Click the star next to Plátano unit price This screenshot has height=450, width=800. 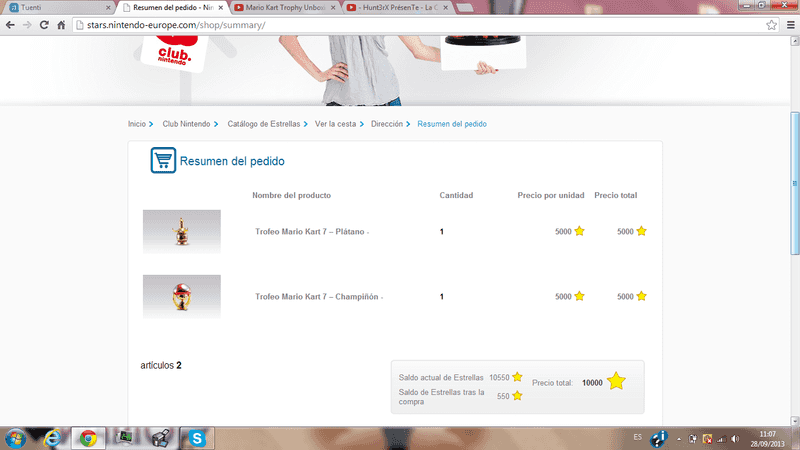tap(579, 231)
